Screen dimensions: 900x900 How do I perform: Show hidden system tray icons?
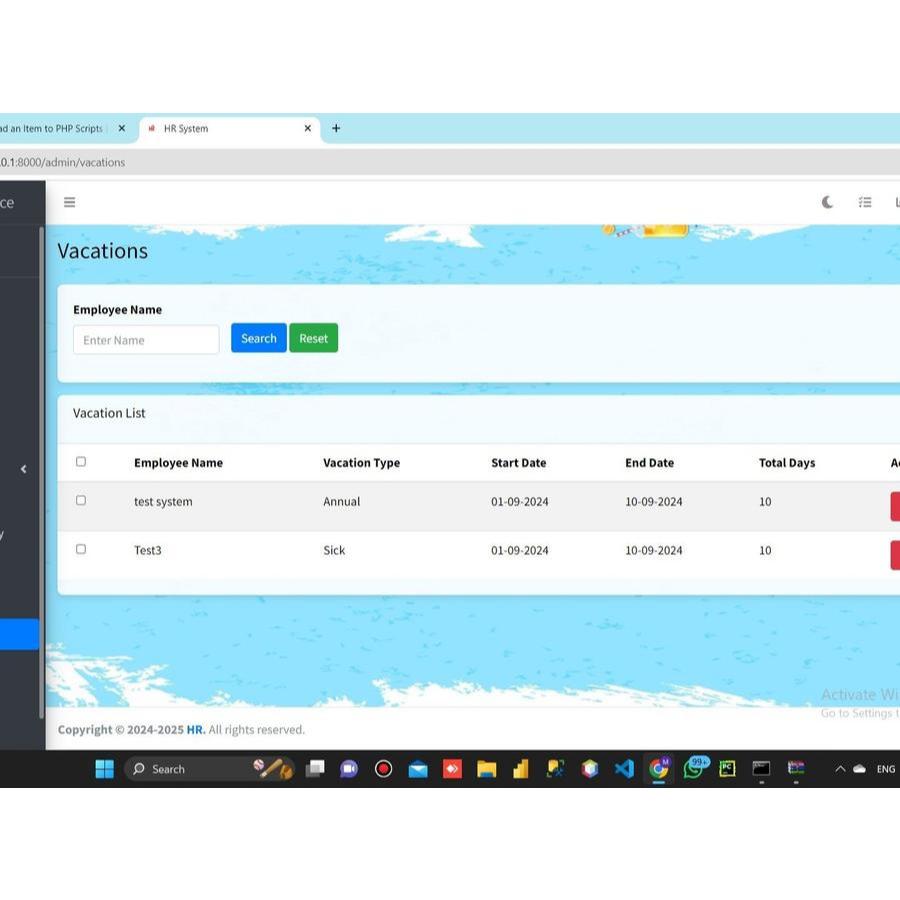coord(840,769)
